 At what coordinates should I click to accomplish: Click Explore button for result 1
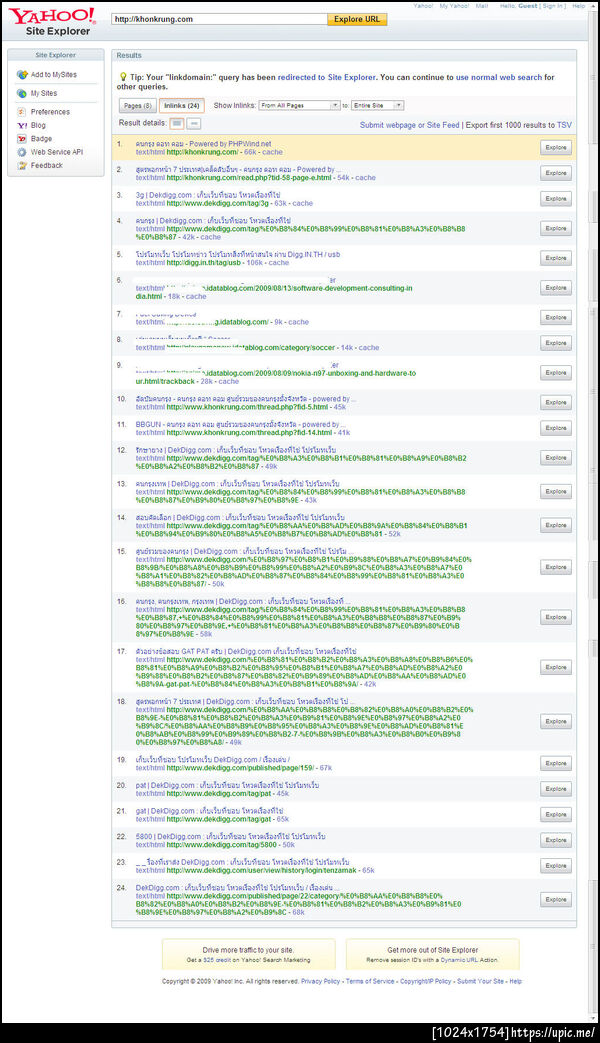click(555, 147)
